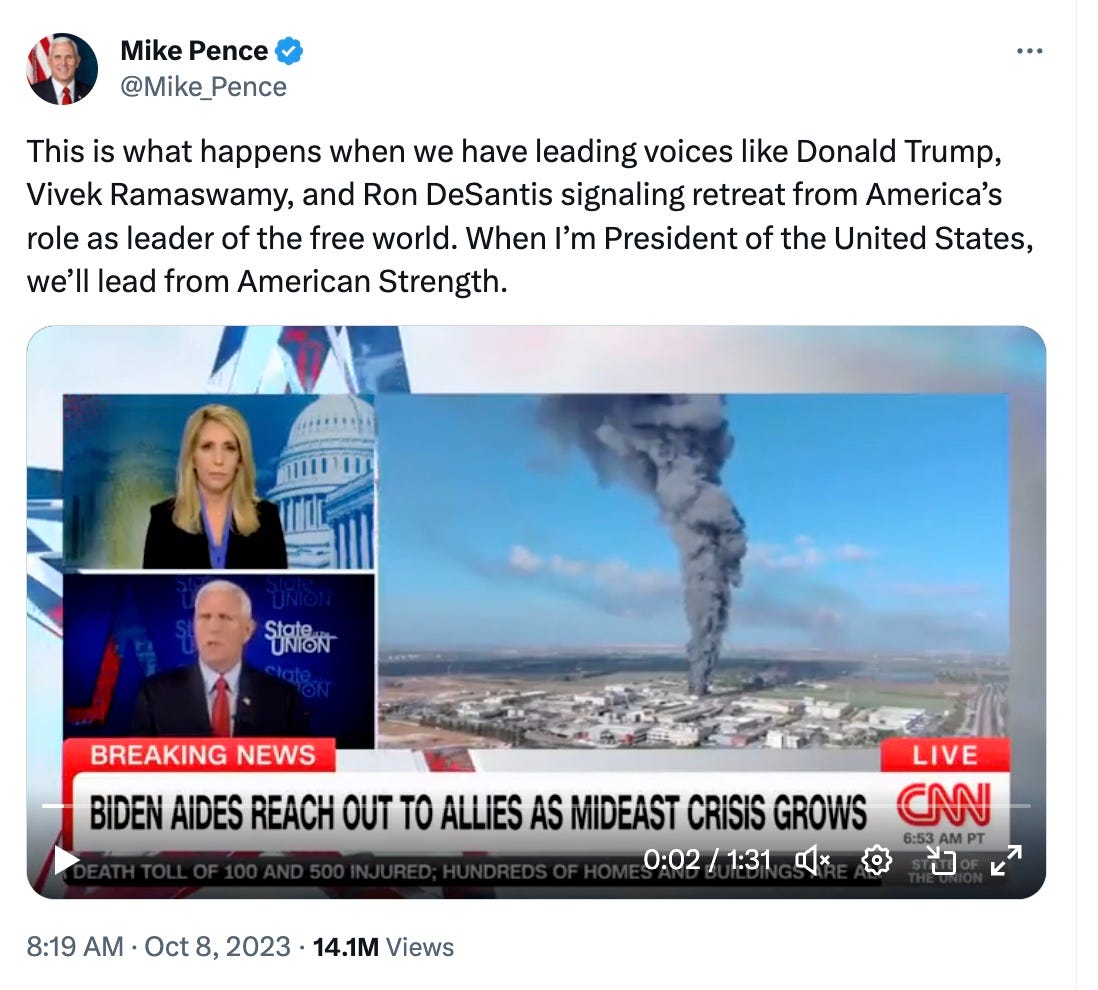Seek along the video progress bar
Viewport: 1098px width, 990px height.
point(536,807)
